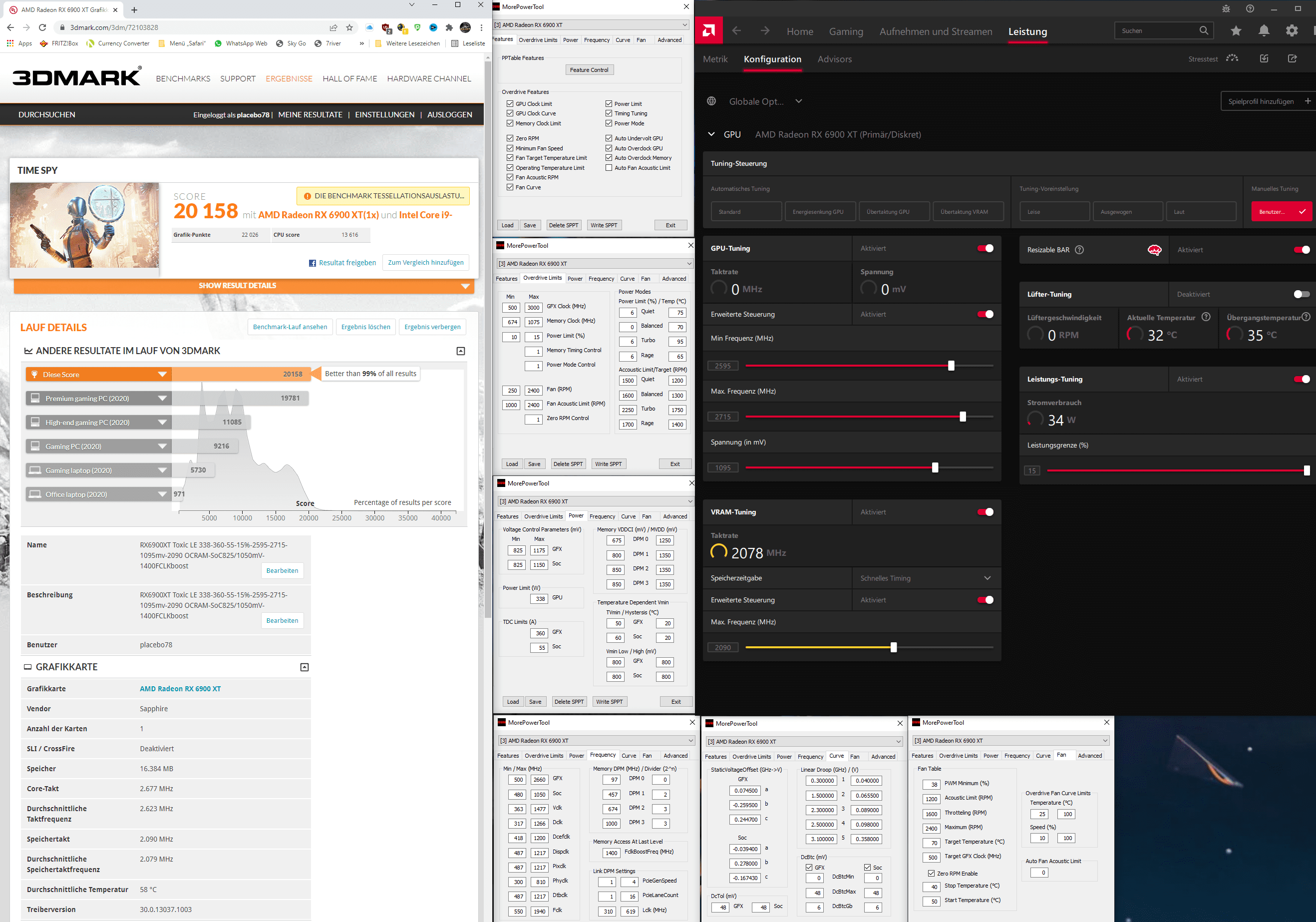Open AMD Software settings gear icon
This screenshot has height=922, width=1316.
pos(1292,31)
